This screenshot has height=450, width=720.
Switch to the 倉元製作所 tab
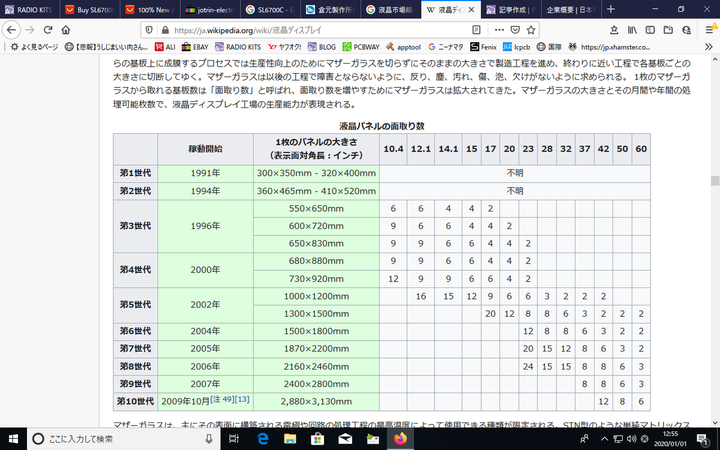click(x=330, y=10)
